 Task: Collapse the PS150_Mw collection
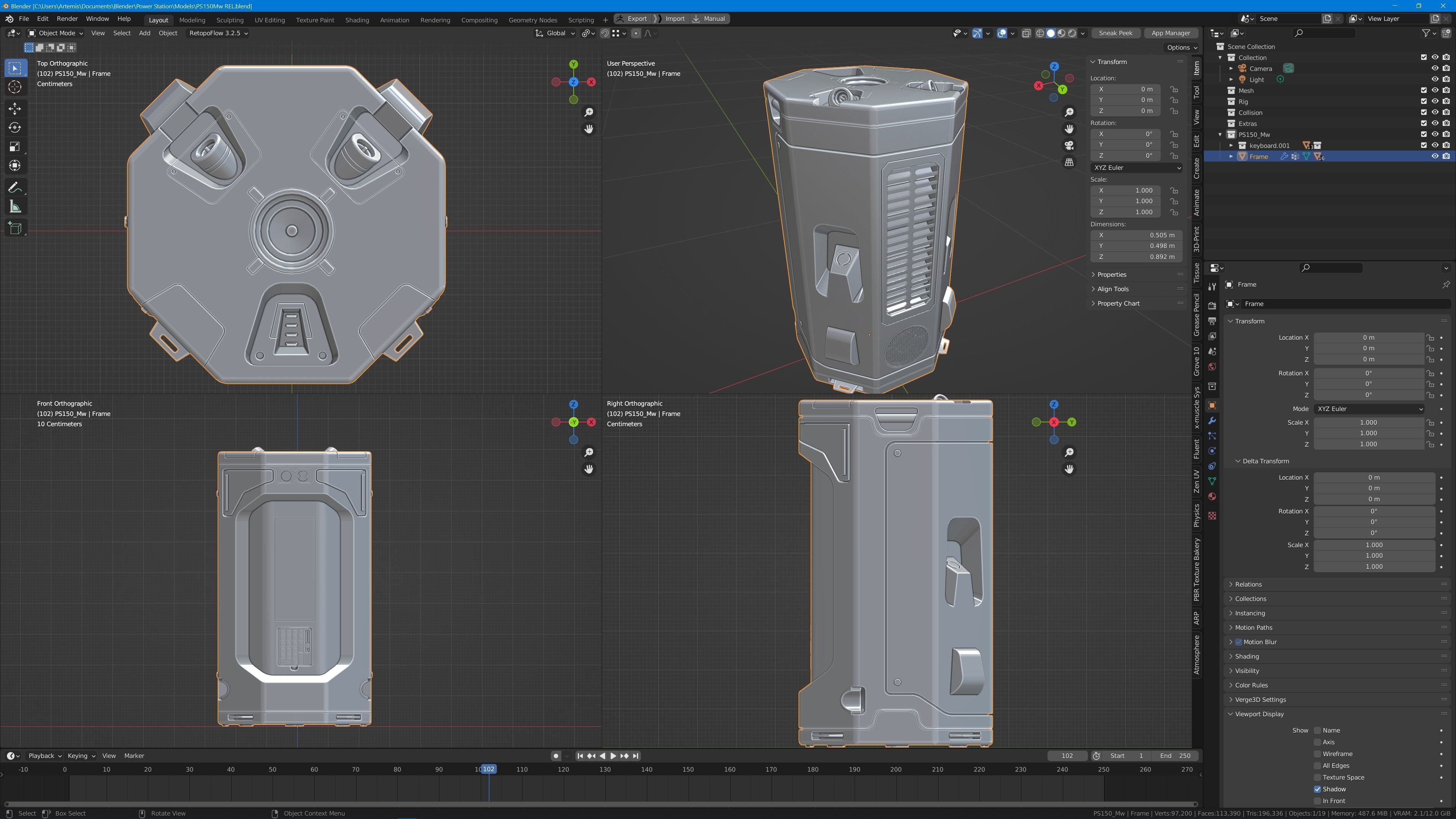click(x=1220, y=135)
